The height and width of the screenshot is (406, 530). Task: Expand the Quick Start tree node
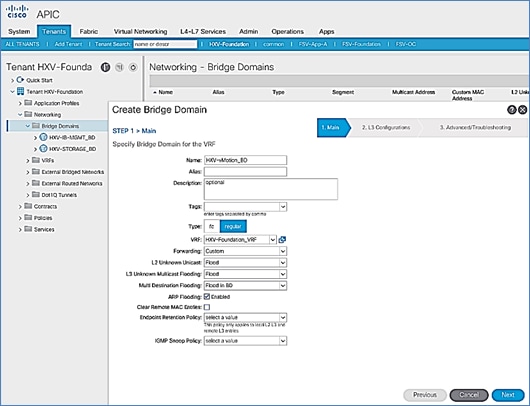click(x=13, y=80)
